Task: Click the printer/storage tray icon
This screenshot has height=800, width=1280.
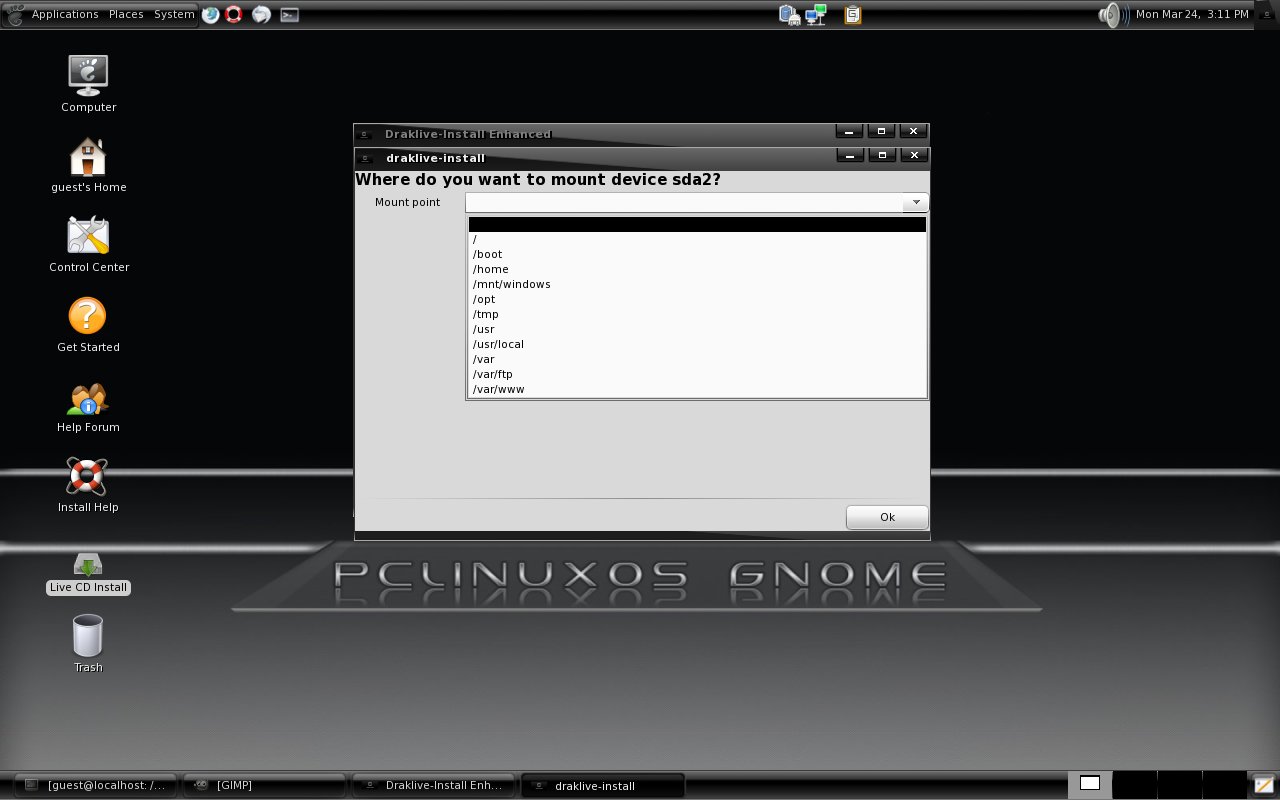Action: (789, 14)
